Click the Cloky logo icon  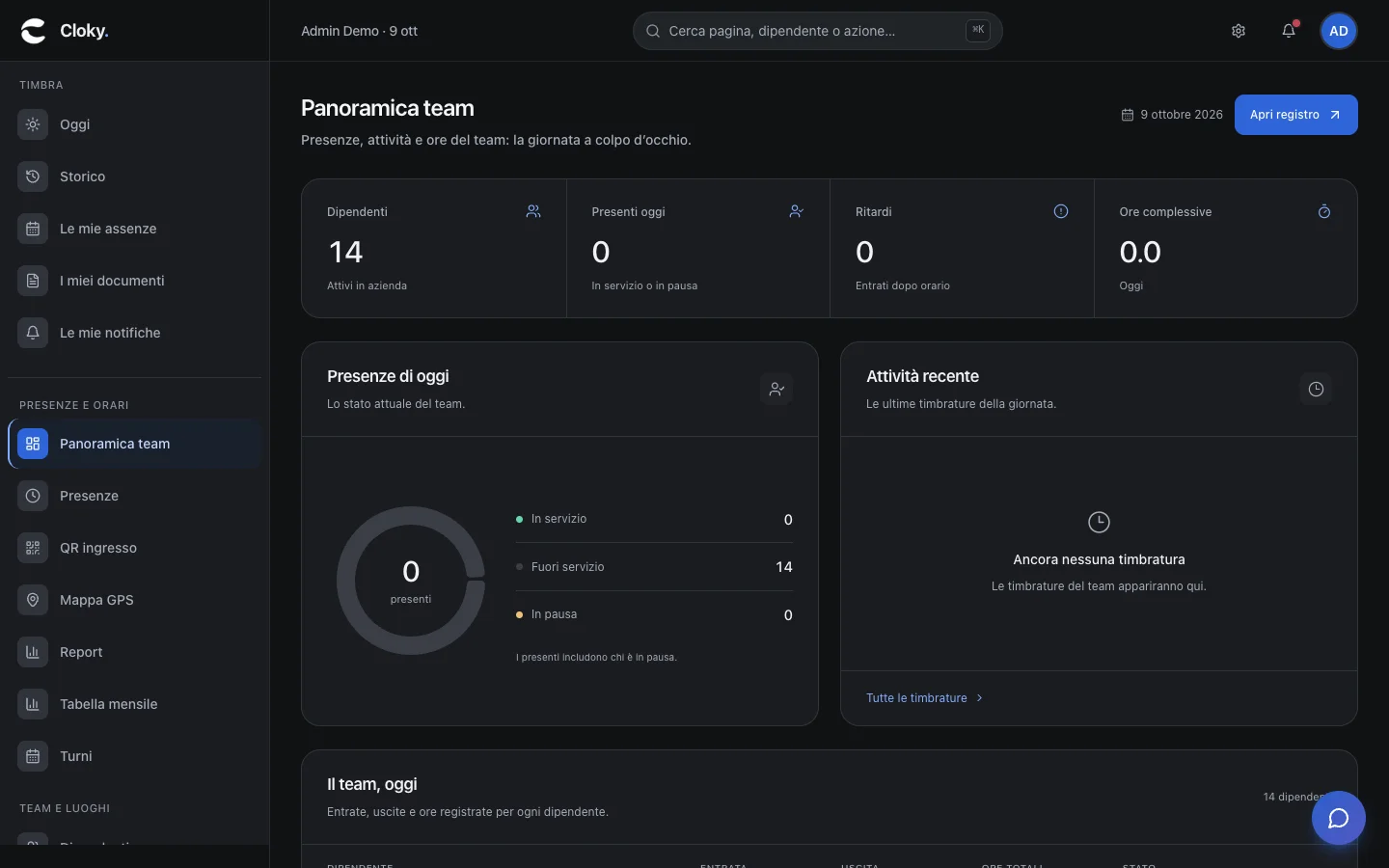pyautogui.click(x=34, y=31)
